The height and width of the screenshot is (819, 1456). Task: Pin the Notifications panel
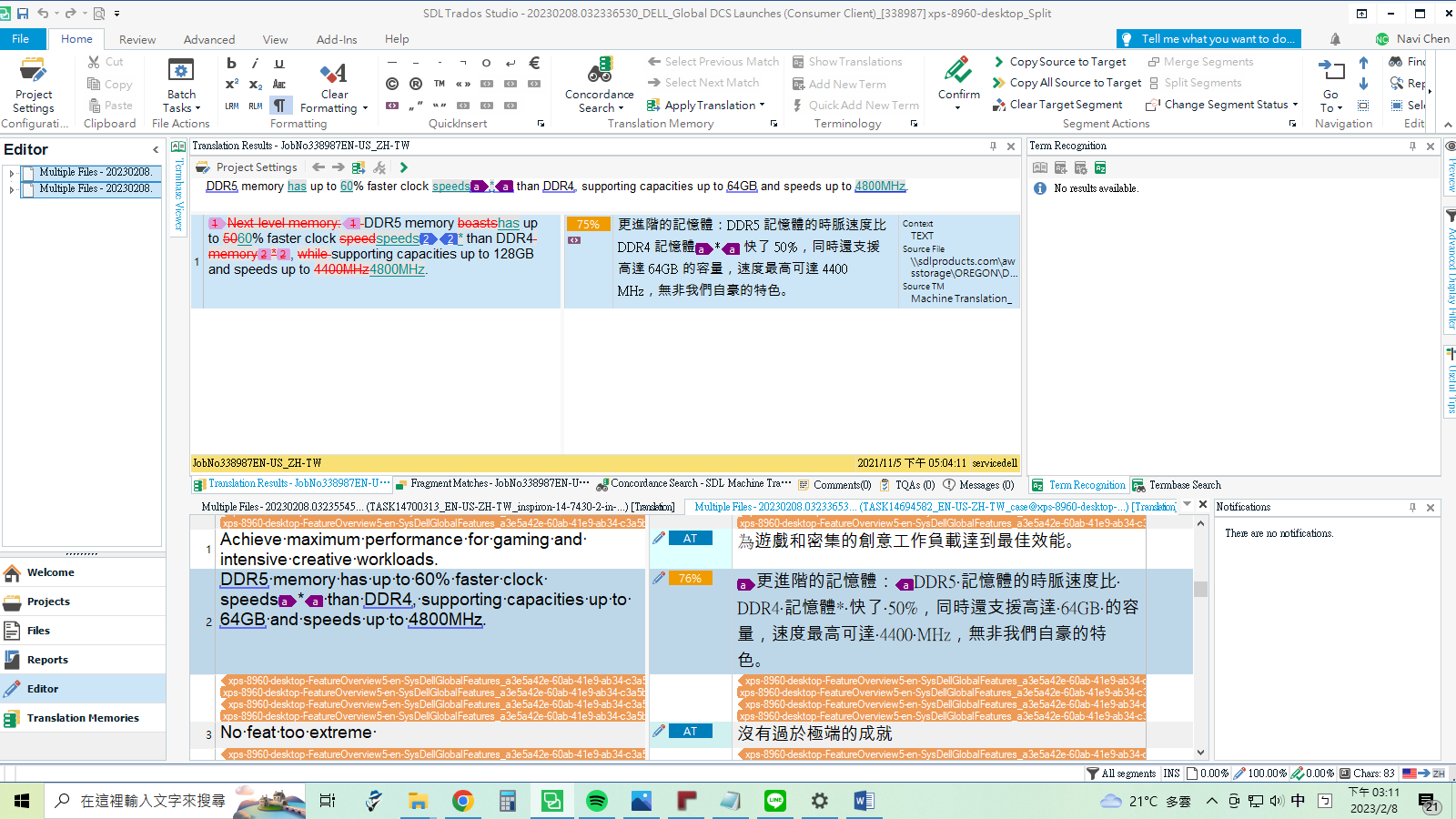1412,508
